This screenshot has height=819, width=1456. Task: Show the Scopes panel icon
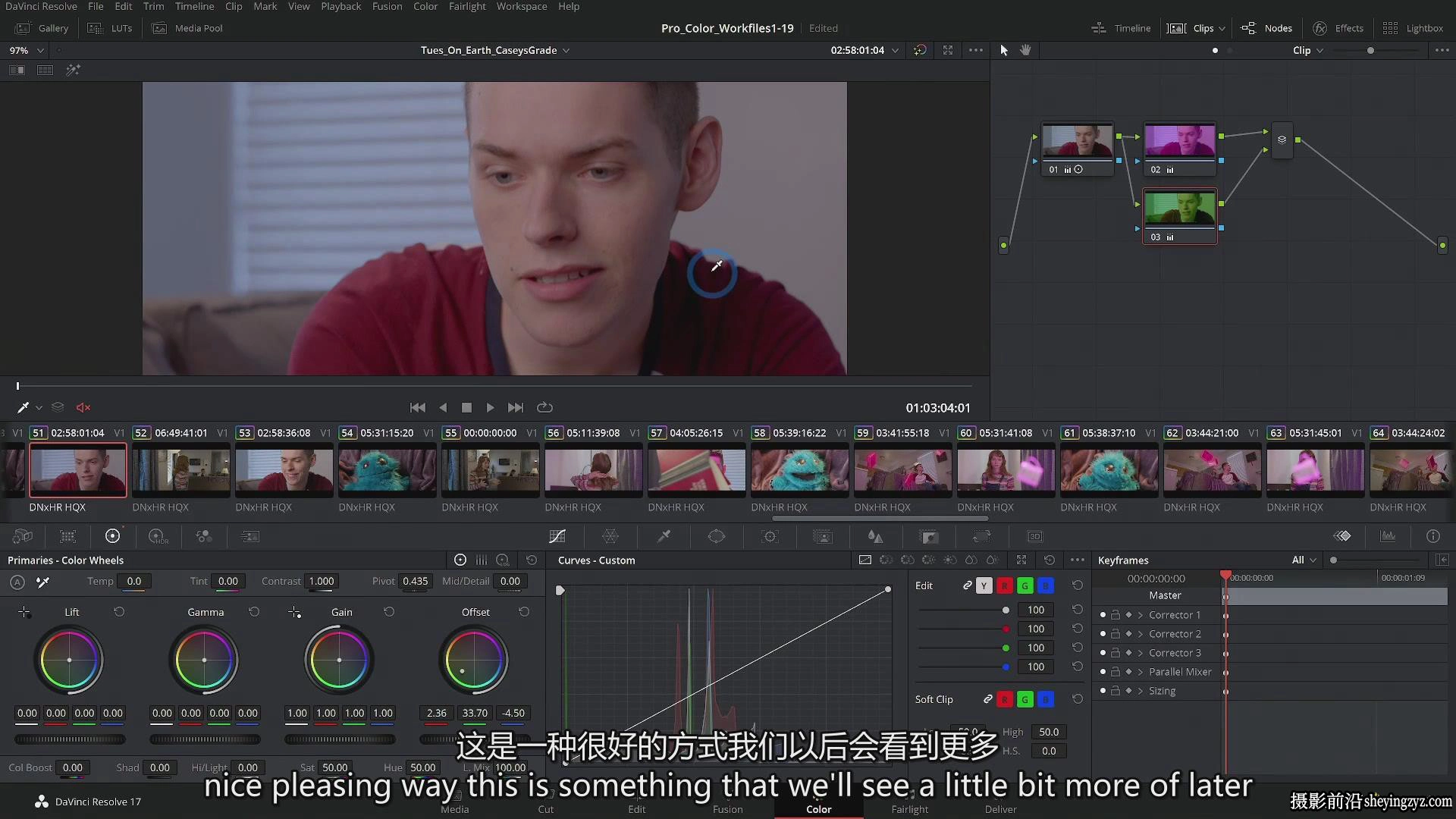click(1388, 536)
